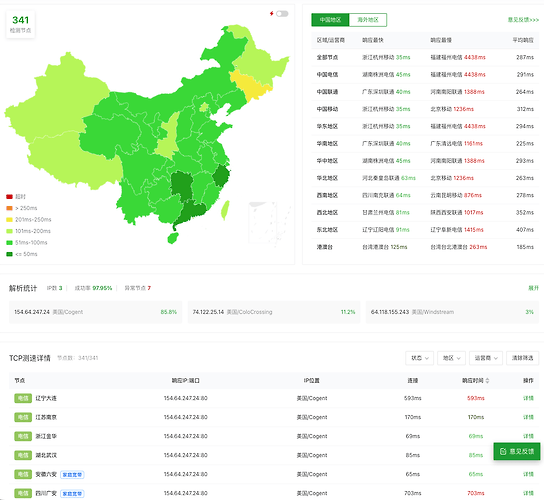
Task: Click the 电信 badge on the 浙江金华 row
Action: pyautogui.click(x=23, y=436)
